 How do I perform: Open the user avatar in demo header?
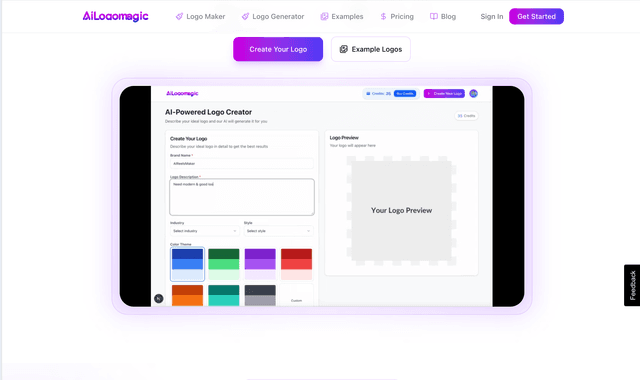tap(473, 93)
